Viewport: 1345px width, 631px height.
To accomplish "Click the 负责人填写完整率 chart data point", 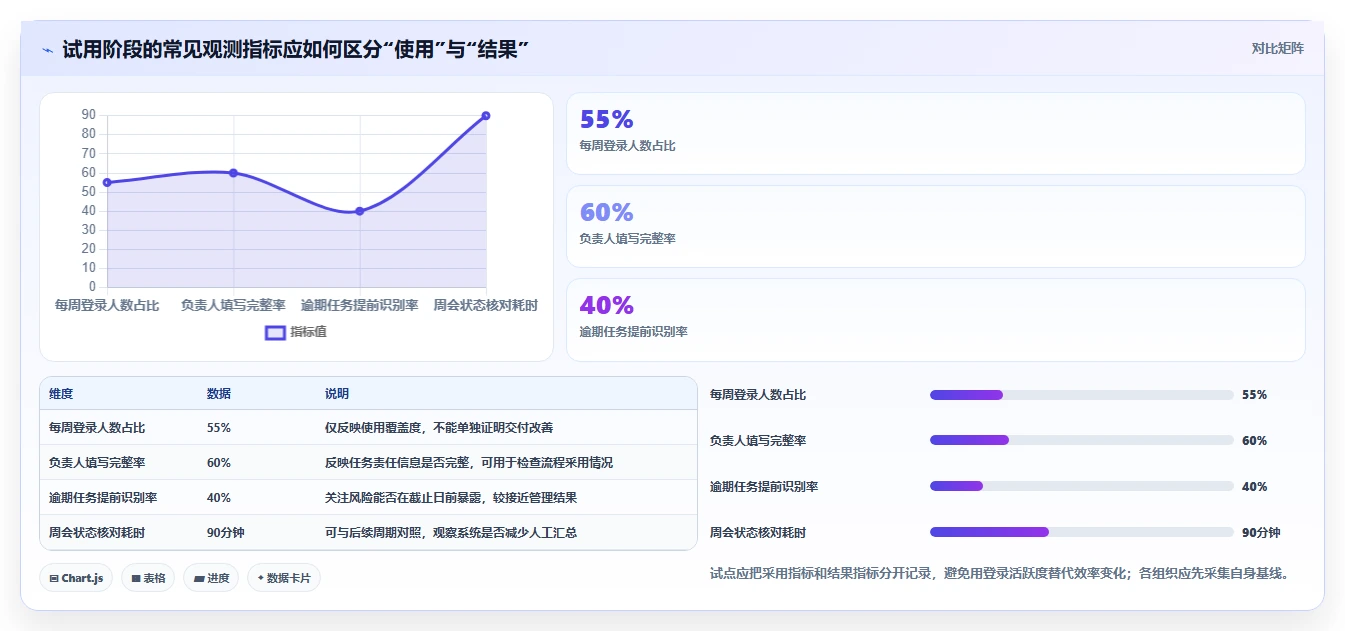I will point(233,173).
